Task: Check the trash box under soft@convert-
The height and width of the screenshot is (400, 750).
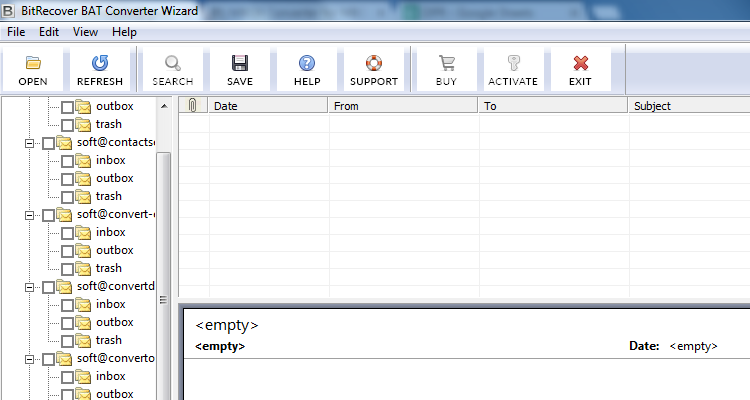Action: [x=67, y=269]
